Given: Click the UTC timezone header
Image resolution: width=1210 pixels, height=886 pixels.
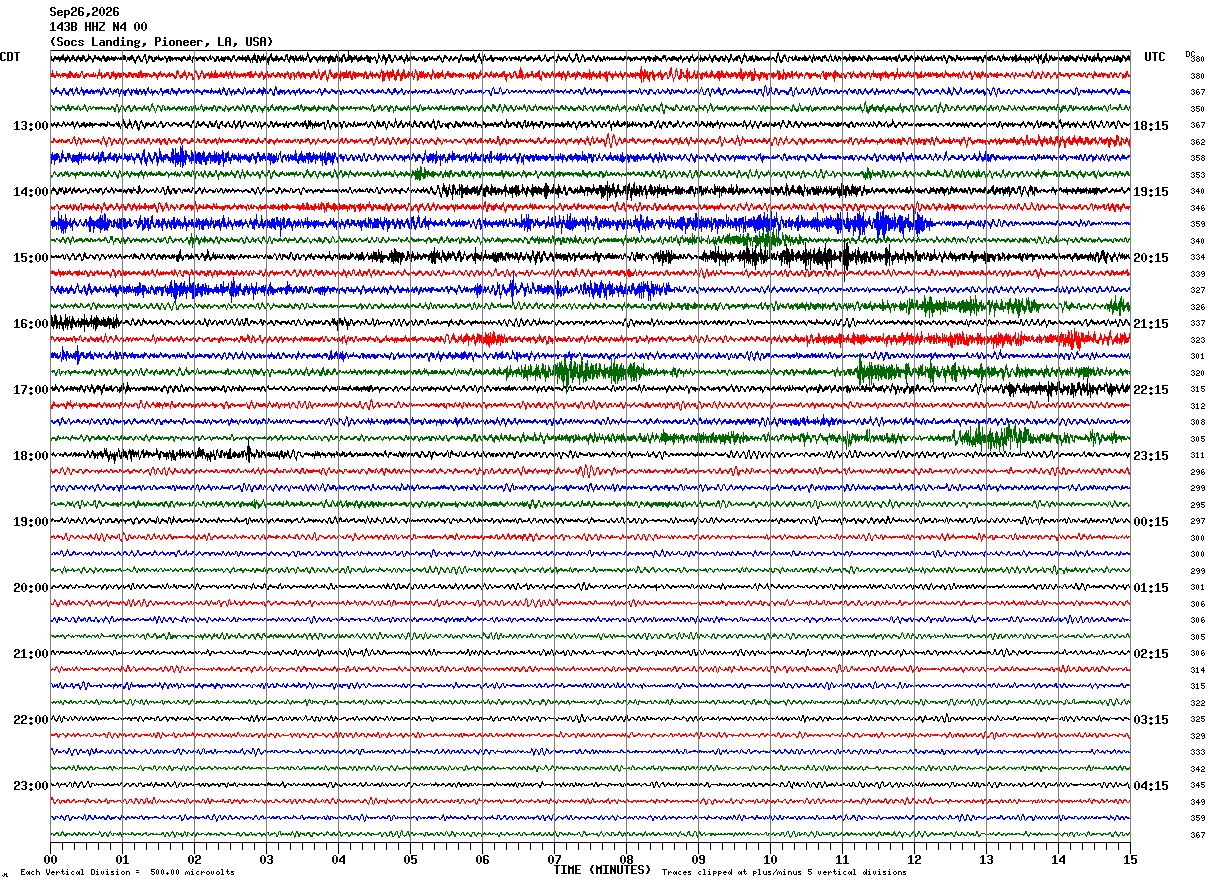Looking at the screenshot, I should [1155, 57].
